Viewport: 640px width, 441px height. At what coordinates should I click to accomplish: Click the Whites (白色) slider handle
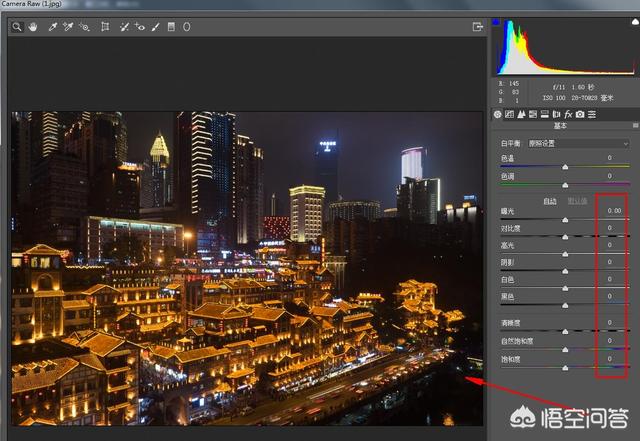(565, 289)
